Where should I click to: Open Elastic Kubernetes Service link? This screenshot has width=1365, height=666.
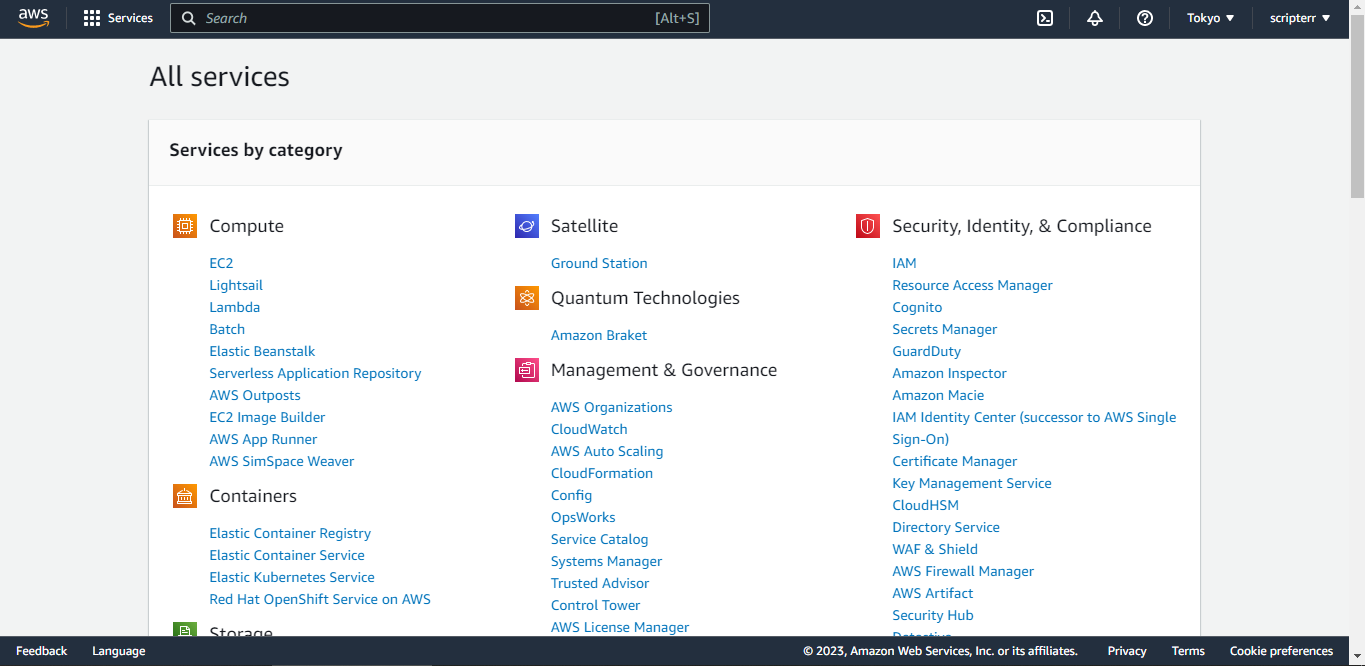pos(292,577)
